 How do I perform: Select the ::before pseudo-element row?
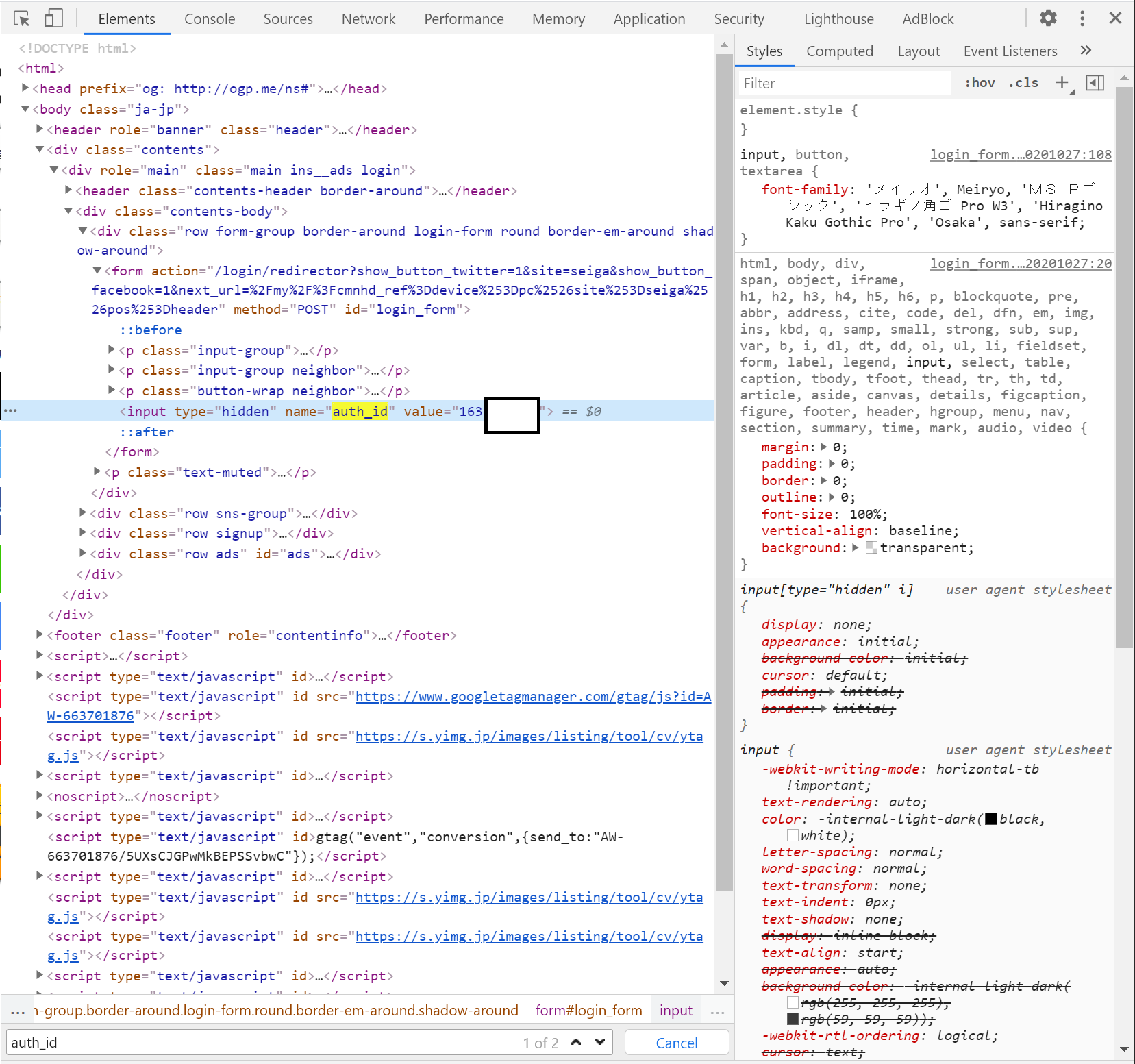(x=151, y=330)
